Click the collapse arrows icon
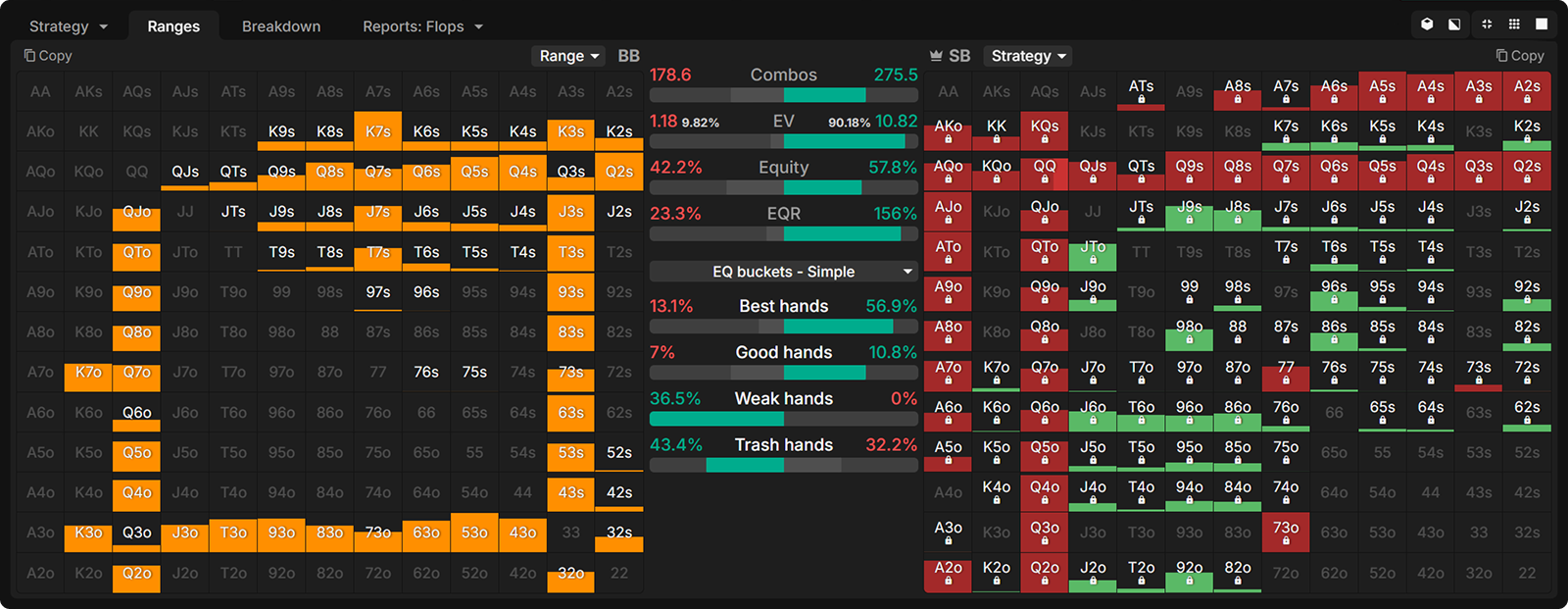 coord(1487,25)
